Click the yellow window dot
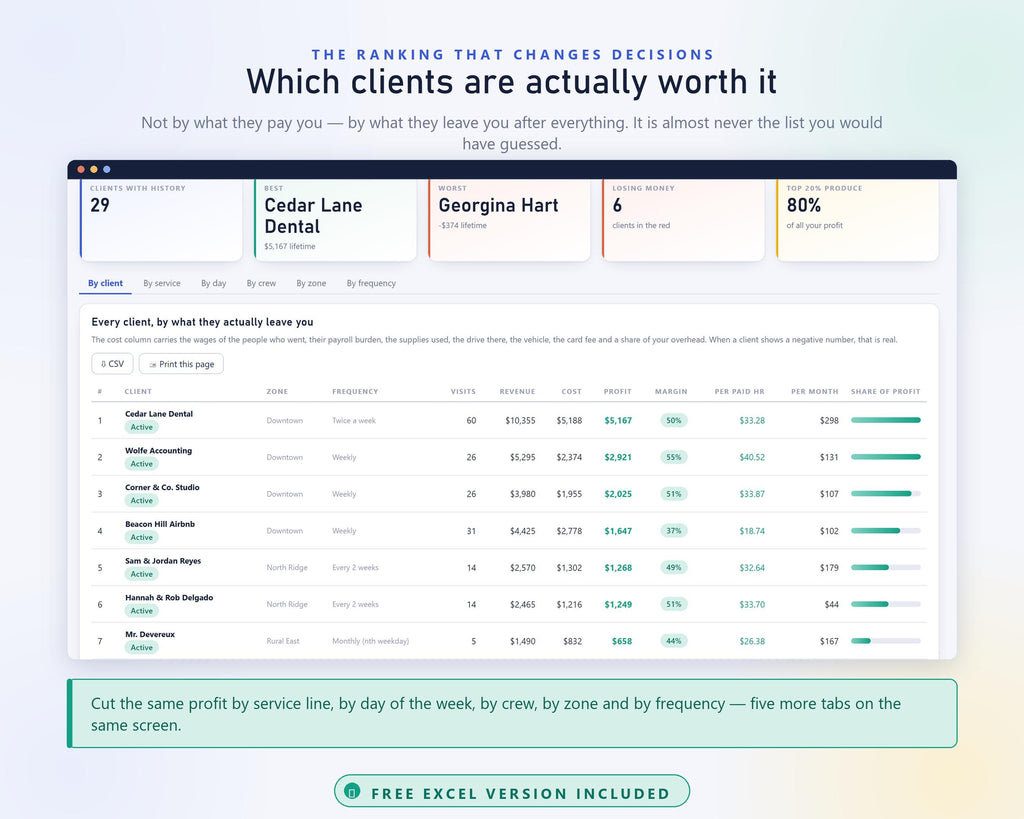The height and width of the screenshot is (819, 1024). point(94,169)
